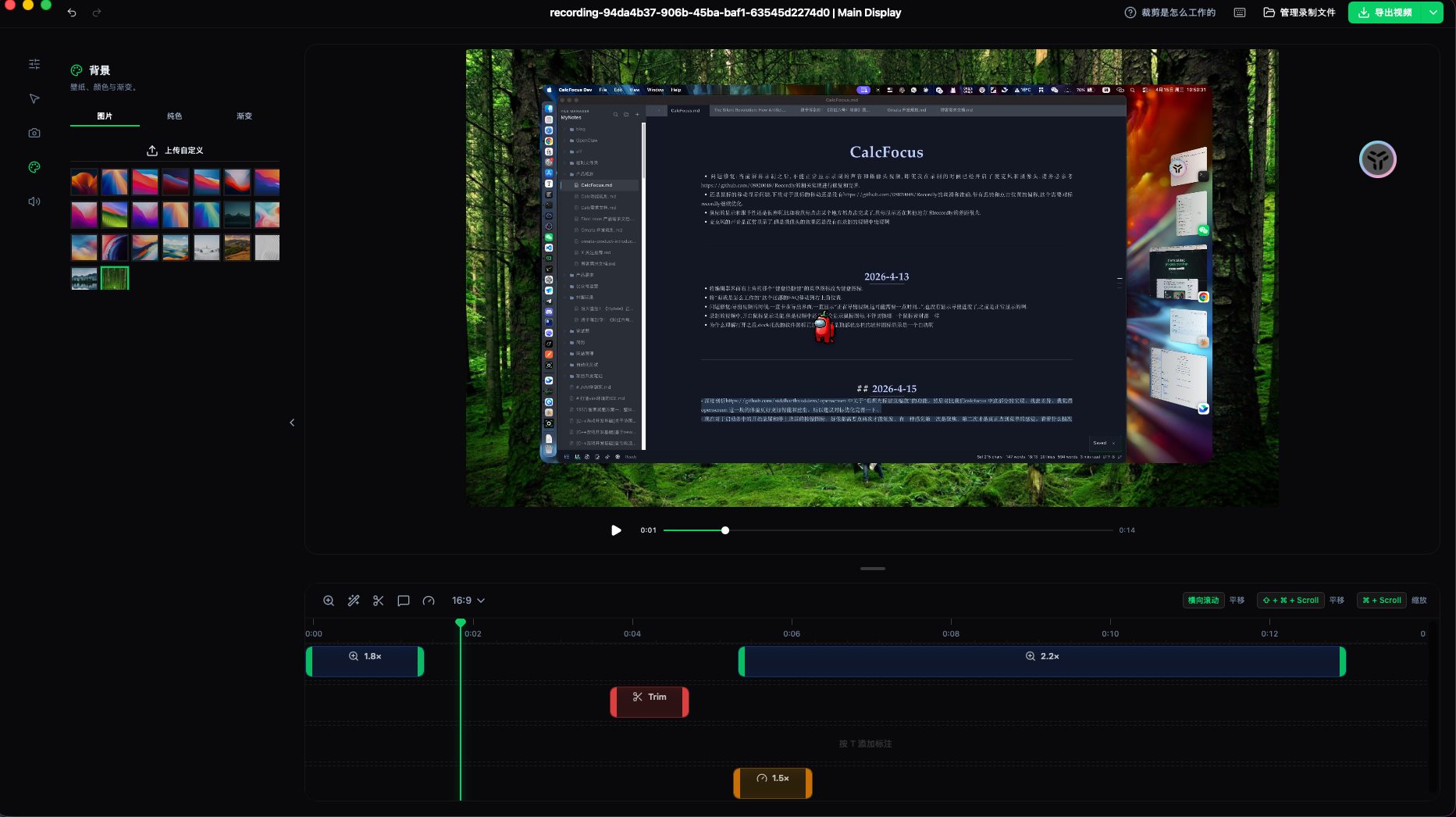Click the speed gauge tool
The height and width of the screenshot is (817, 1456).
point(429,601)
